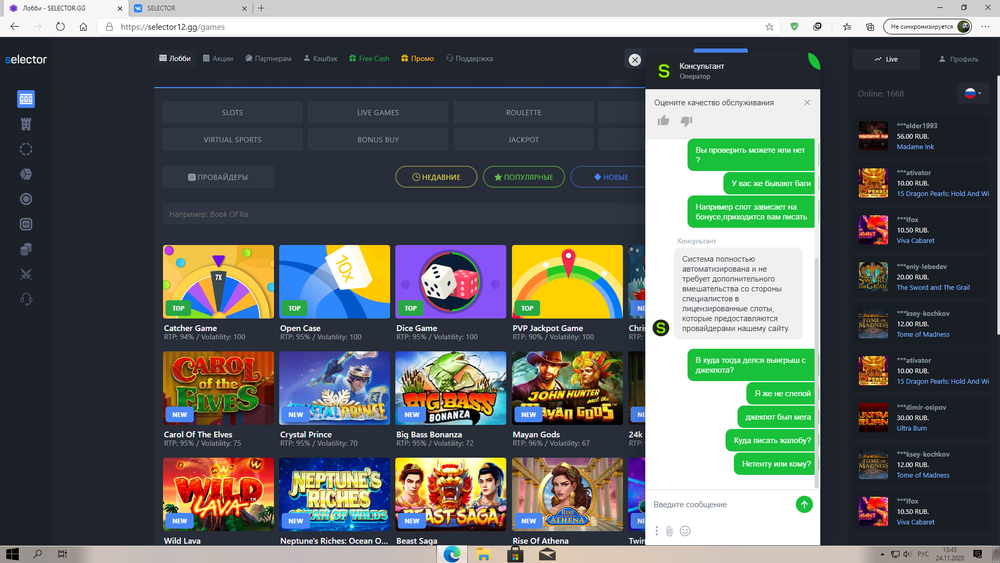This screenshot has height=563, width=1000.
Task: Click the chat message input field
Action: 721,504
